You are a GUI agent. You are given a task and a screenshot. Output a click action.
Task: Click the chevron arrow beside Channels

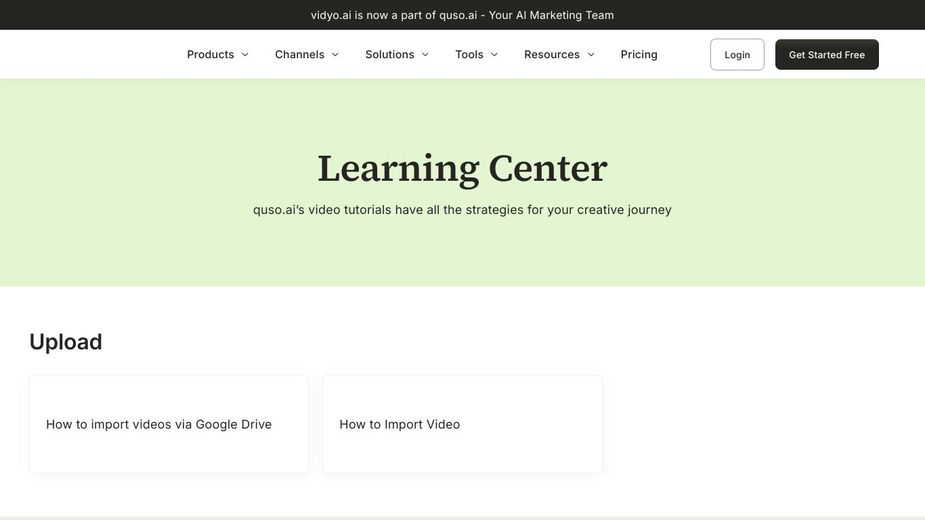tap(335, 55)
